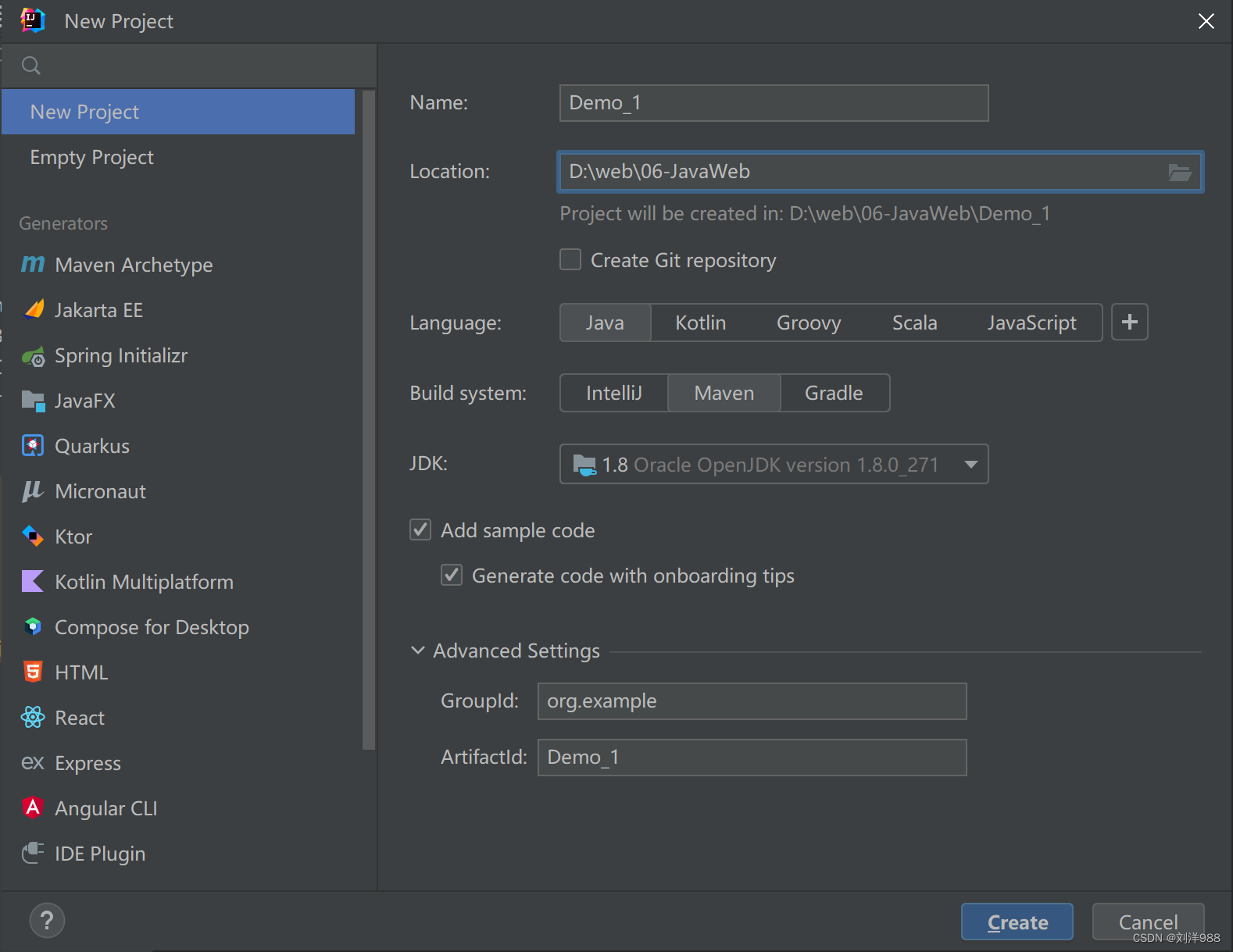Image resolution: width=1233 pixels, height=952 pixels.
Task: Click the JavaFX generator label
Action: coord(84,401)
